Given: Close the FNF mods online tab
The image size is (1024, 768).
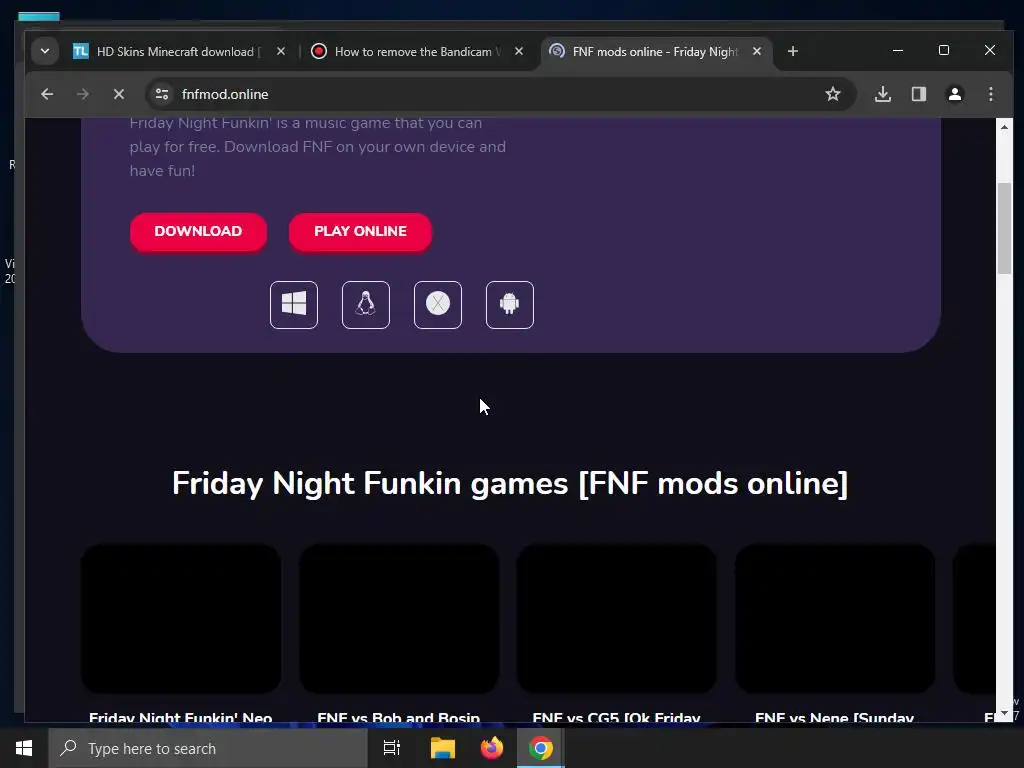Looking at the screenshot, I should 757,51.
